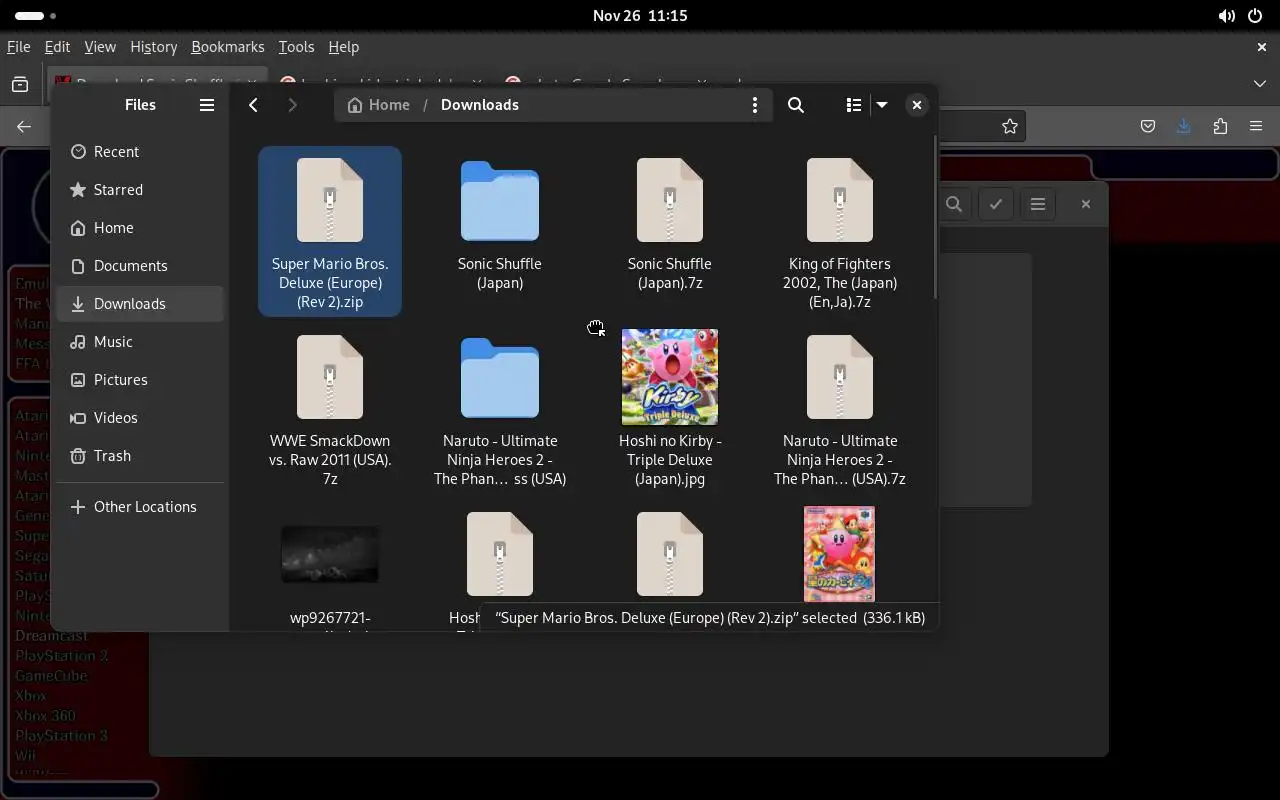Click the 'King of Fighters 2002' file name

840,283
